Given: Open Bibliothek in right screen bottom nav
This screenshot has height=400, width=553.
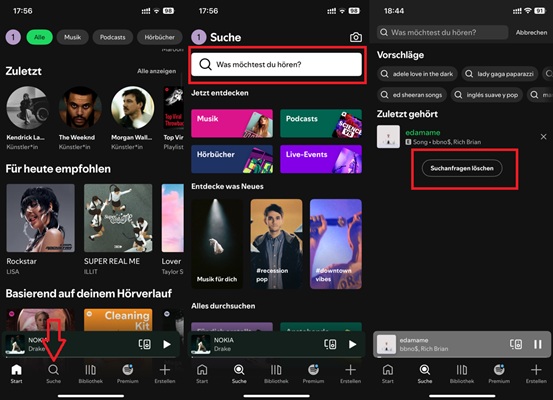Looking at the screenshot, I should coord(462,374).
